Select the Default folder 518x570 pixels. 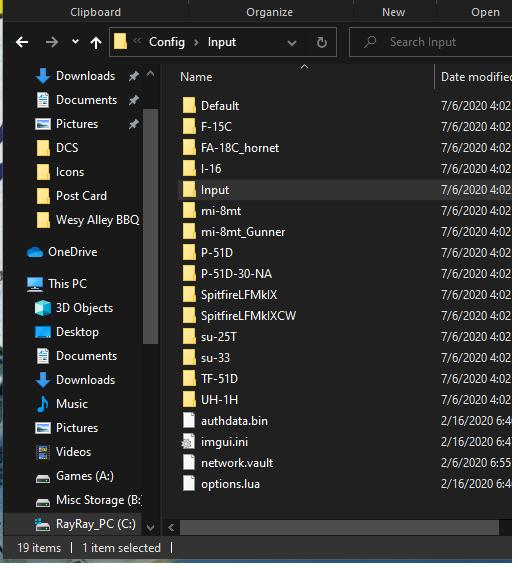click(211, 106)
